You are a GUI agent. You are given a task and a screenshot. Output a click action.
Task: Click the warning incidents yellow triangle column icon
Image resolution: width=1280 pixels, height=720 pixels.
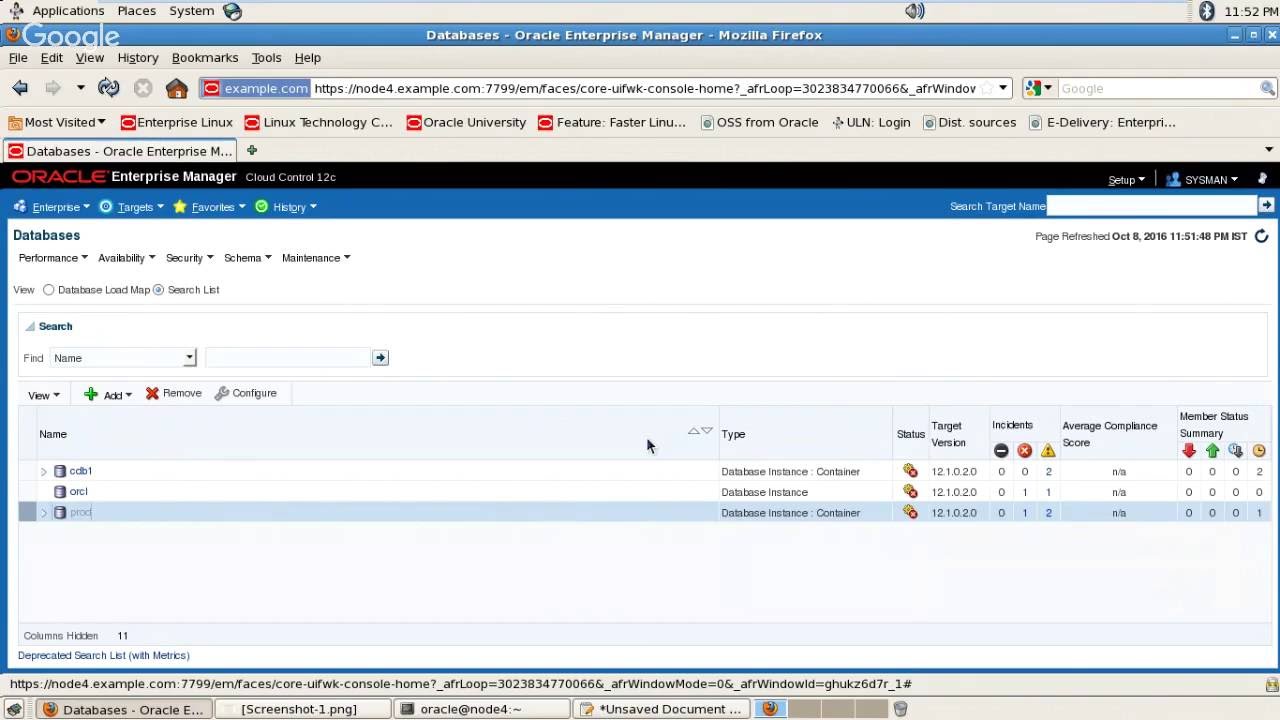coord(1048,451)
